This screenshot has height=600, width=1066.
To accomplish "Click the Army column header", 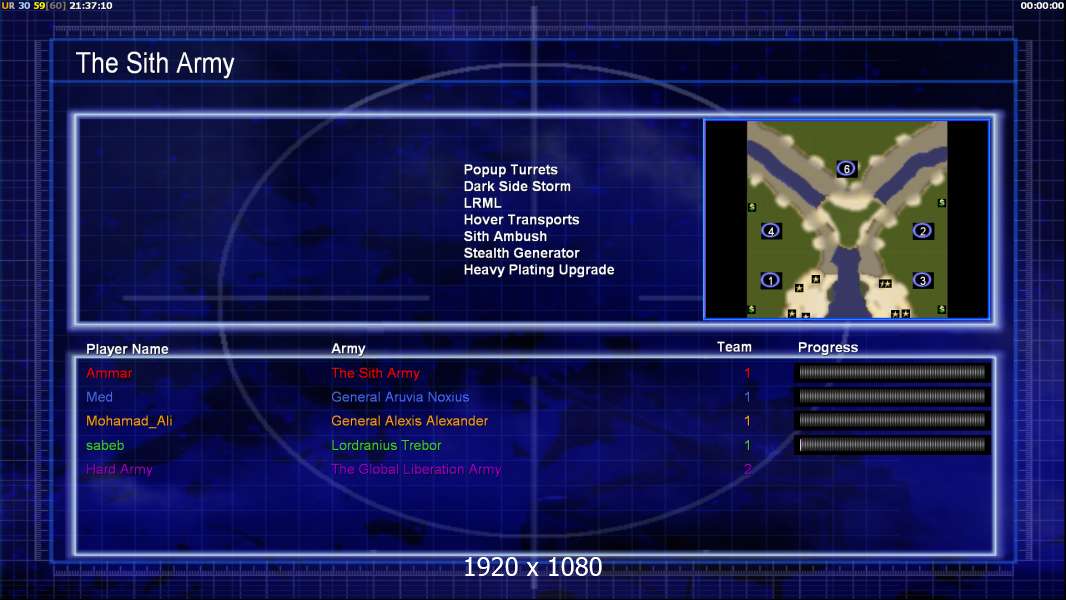I will 348,349.
